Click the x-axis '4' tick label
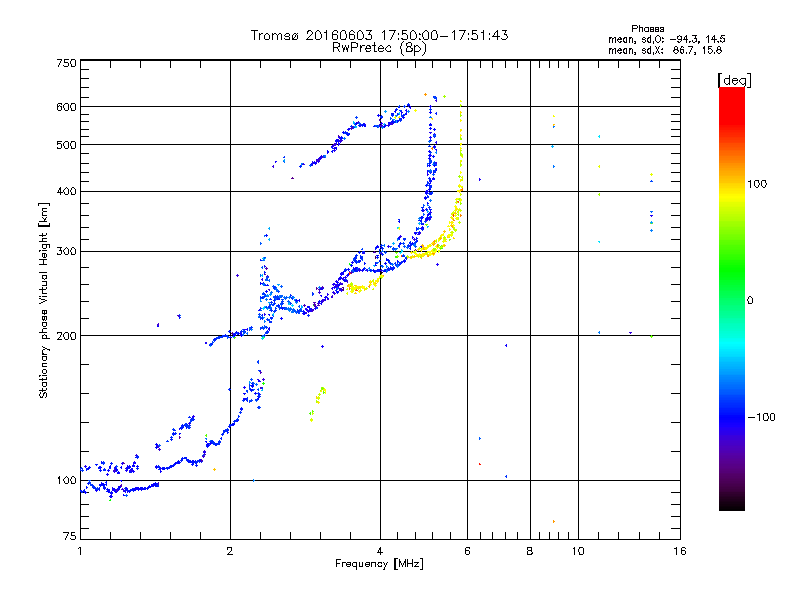 [x=380, y=551]
